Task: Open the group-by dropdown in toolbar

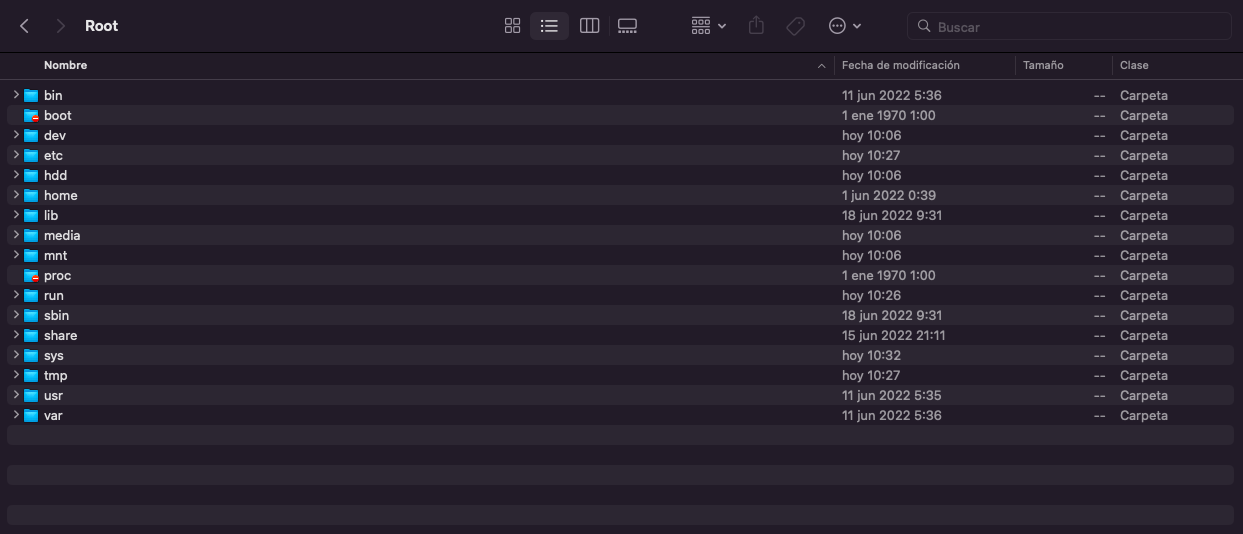Action: (708, 26)
